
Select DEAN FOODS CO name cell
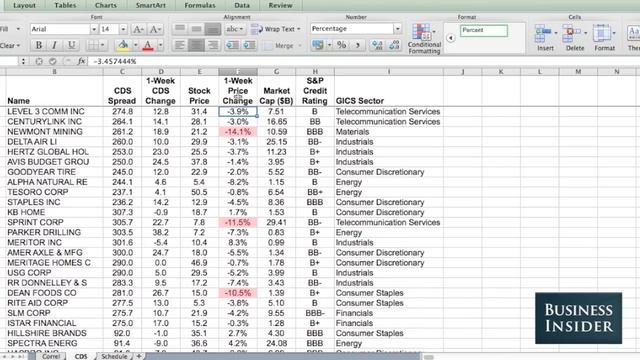(54, 293)
